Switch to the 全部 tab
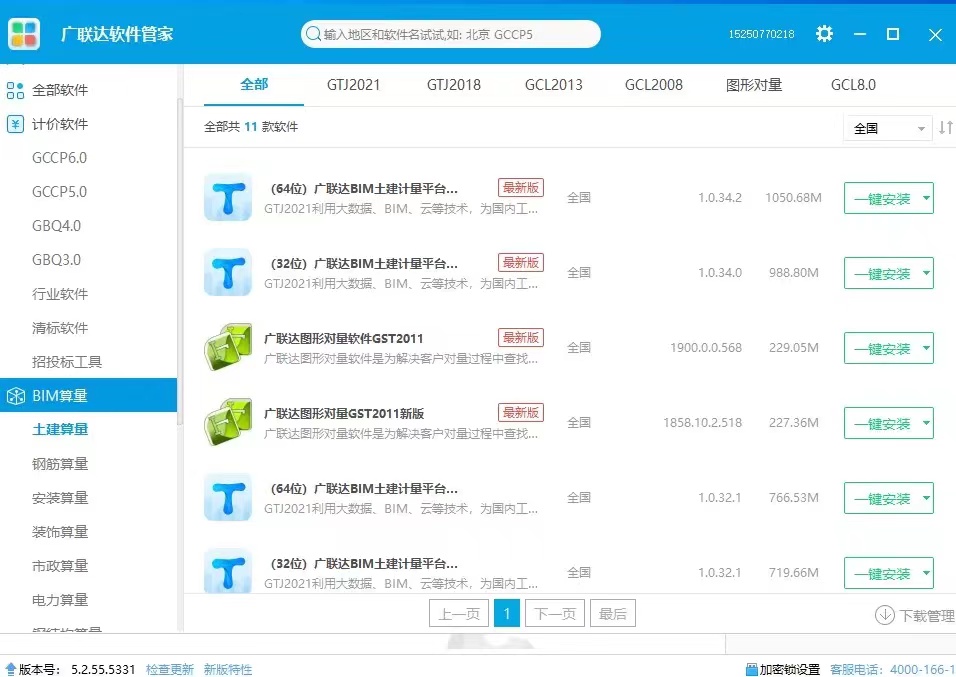This screenshot has width=956, height=677. (x=254, y=84)
